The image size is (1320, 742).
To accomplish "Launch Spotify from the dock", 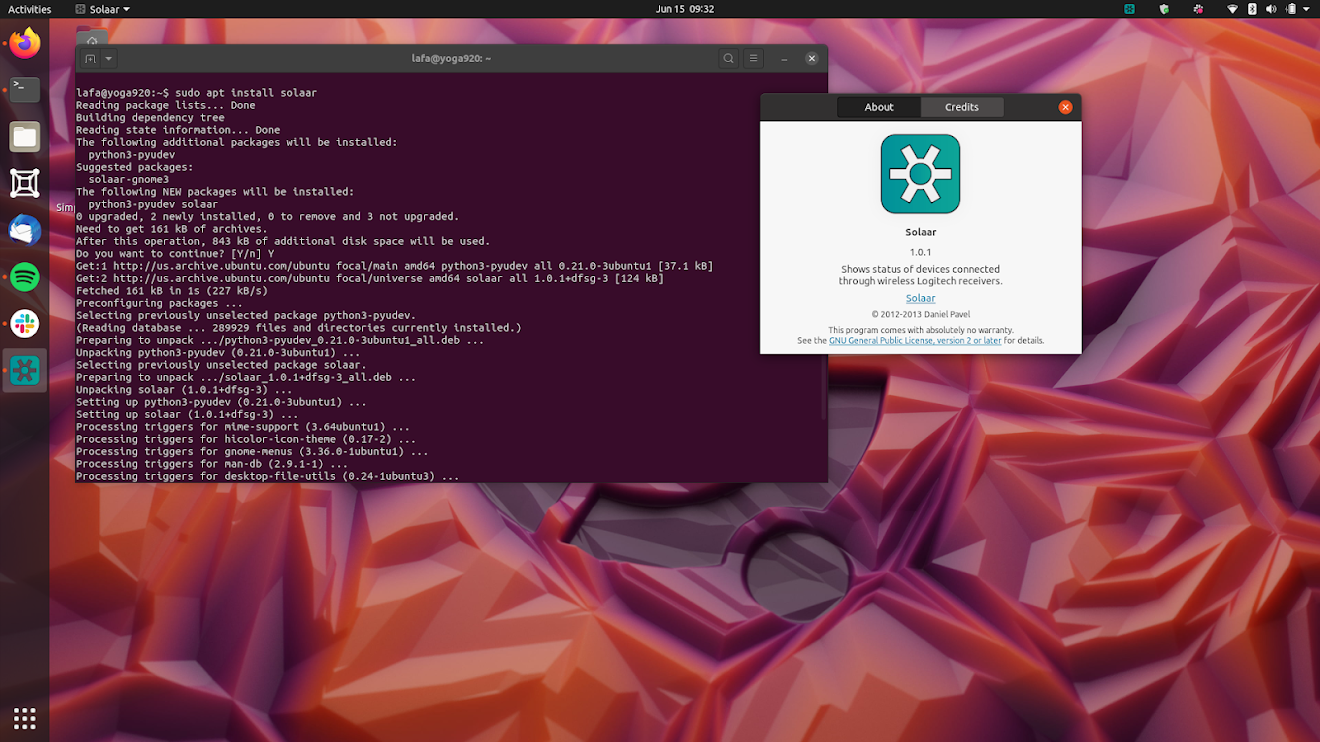I will 24,277.
